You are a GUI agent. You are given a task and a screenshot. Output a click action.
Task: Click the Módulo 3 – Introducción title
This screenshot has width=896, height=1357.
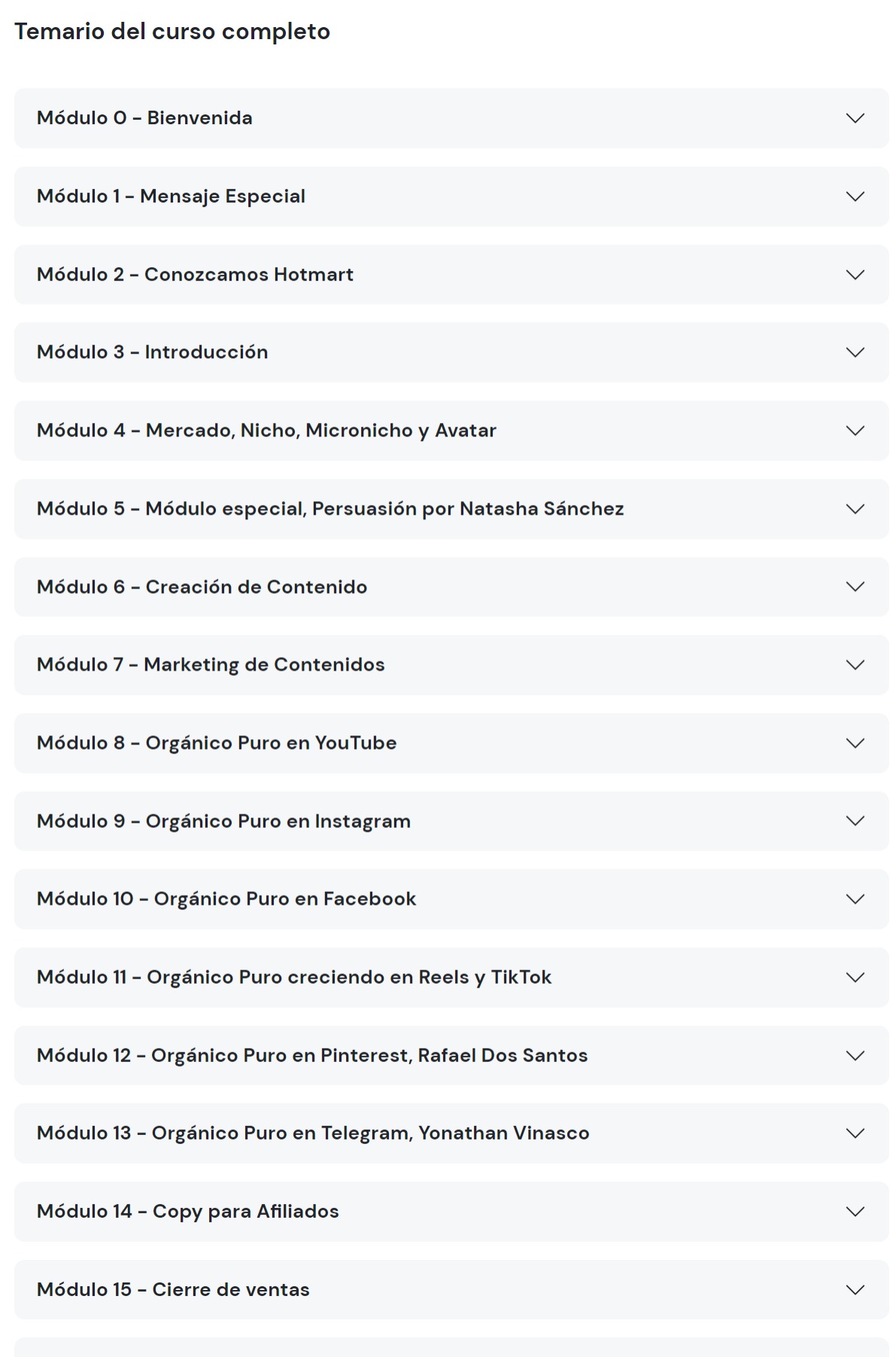(152, 352)
